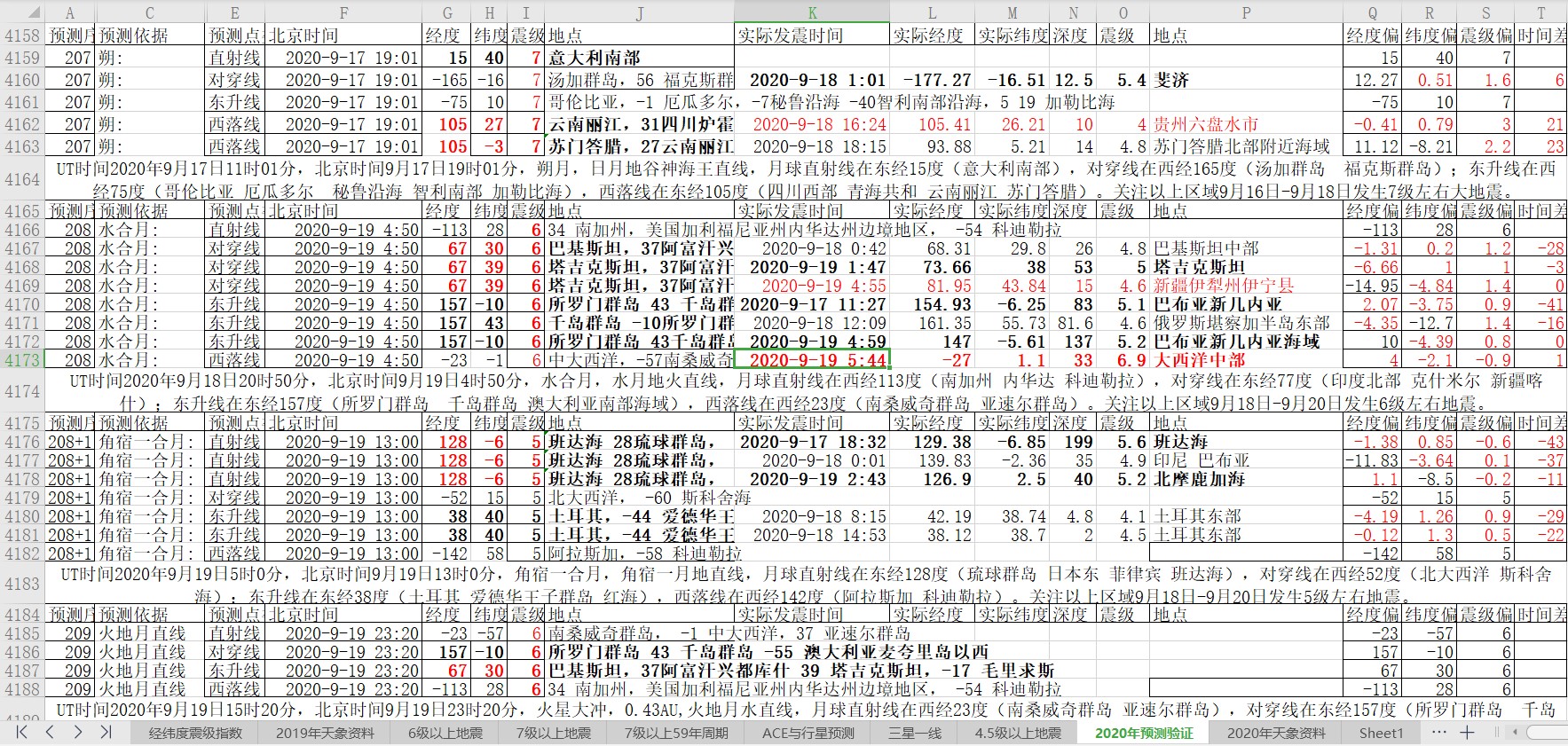Switch to the ACE与行星预测 sheet

tap(808, 733)
